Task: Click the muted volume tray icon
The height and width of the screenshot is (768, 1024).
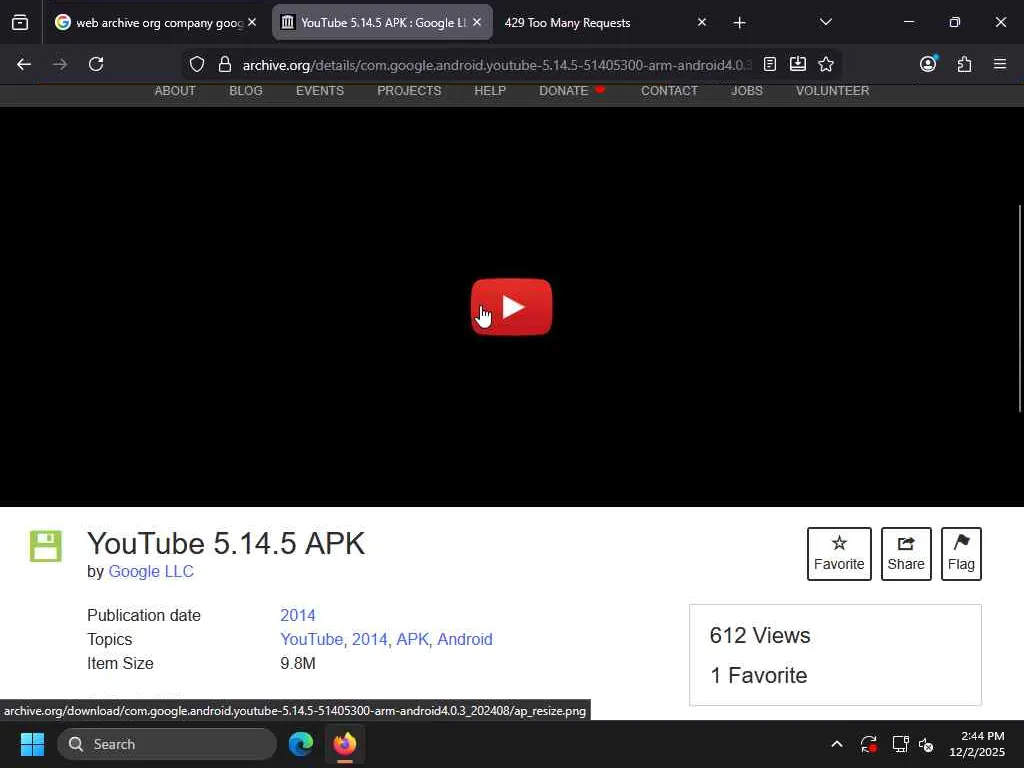Action: click(926, 744)
